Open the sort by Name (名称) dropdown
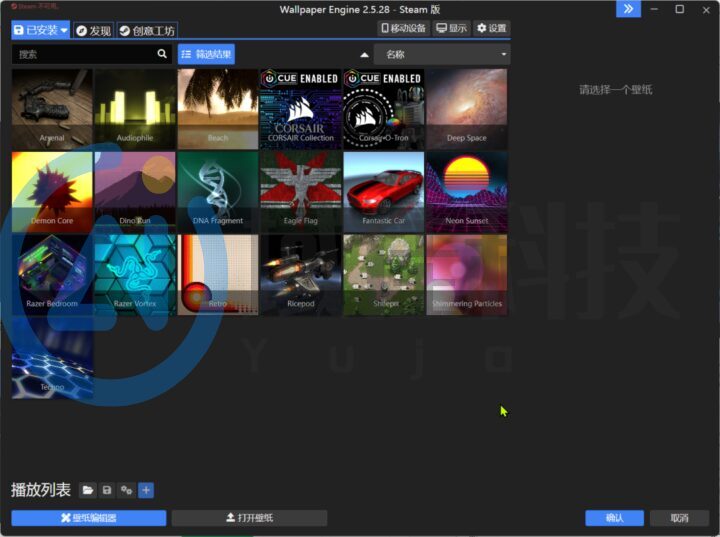 (442, 55)
